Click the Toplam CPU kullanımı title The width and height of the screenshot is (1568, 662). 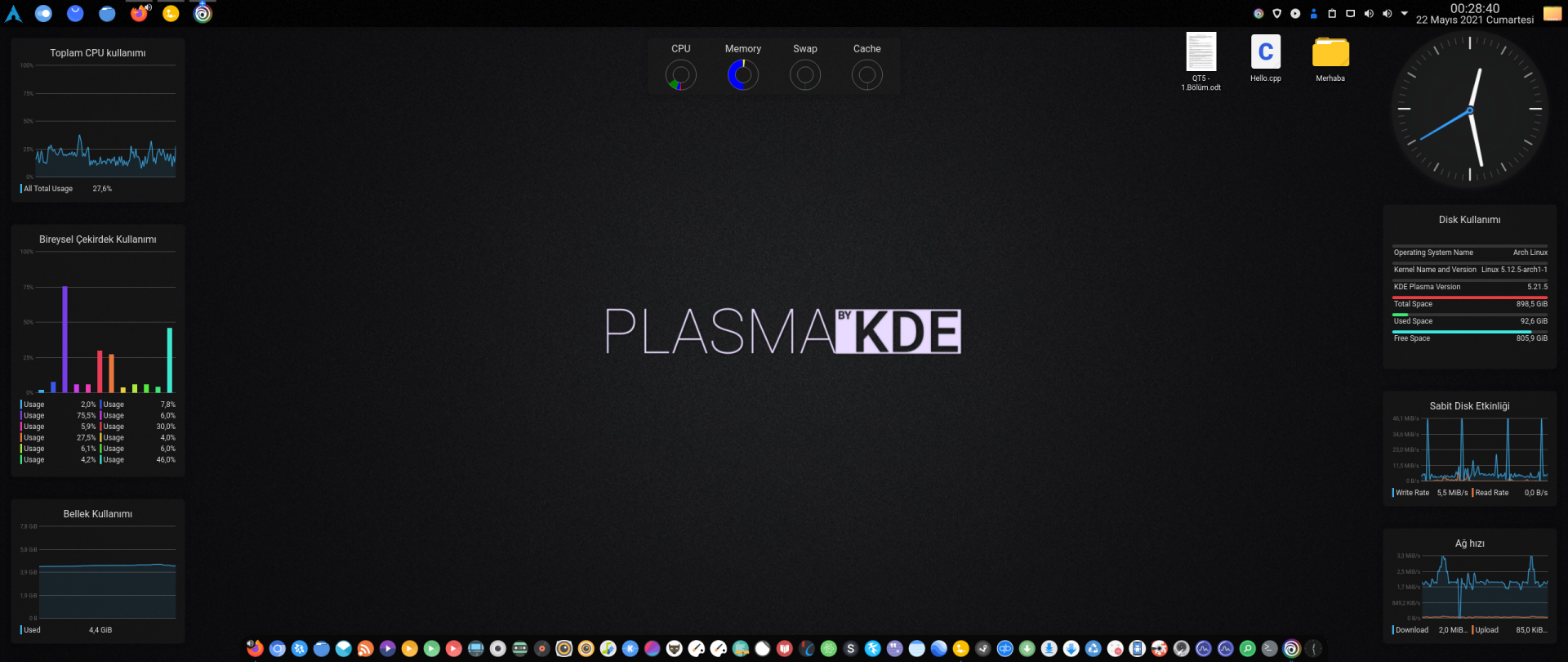[98, 53]
